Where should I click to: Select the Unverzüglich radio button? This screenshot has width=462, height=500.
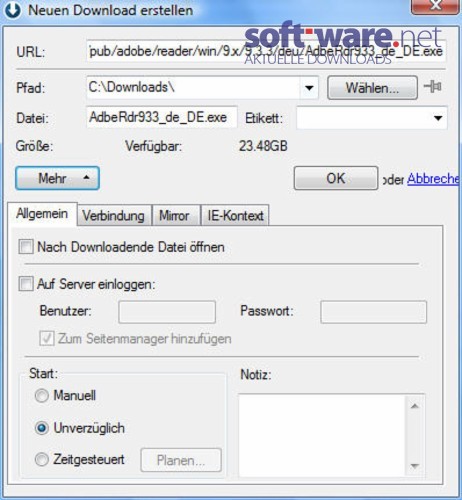click(x=42, y=428)
